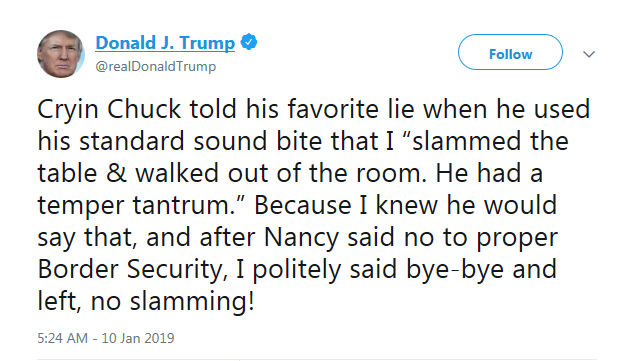View the circular profile avatar photo
633x361 pixels.
(x=61, y=54)
